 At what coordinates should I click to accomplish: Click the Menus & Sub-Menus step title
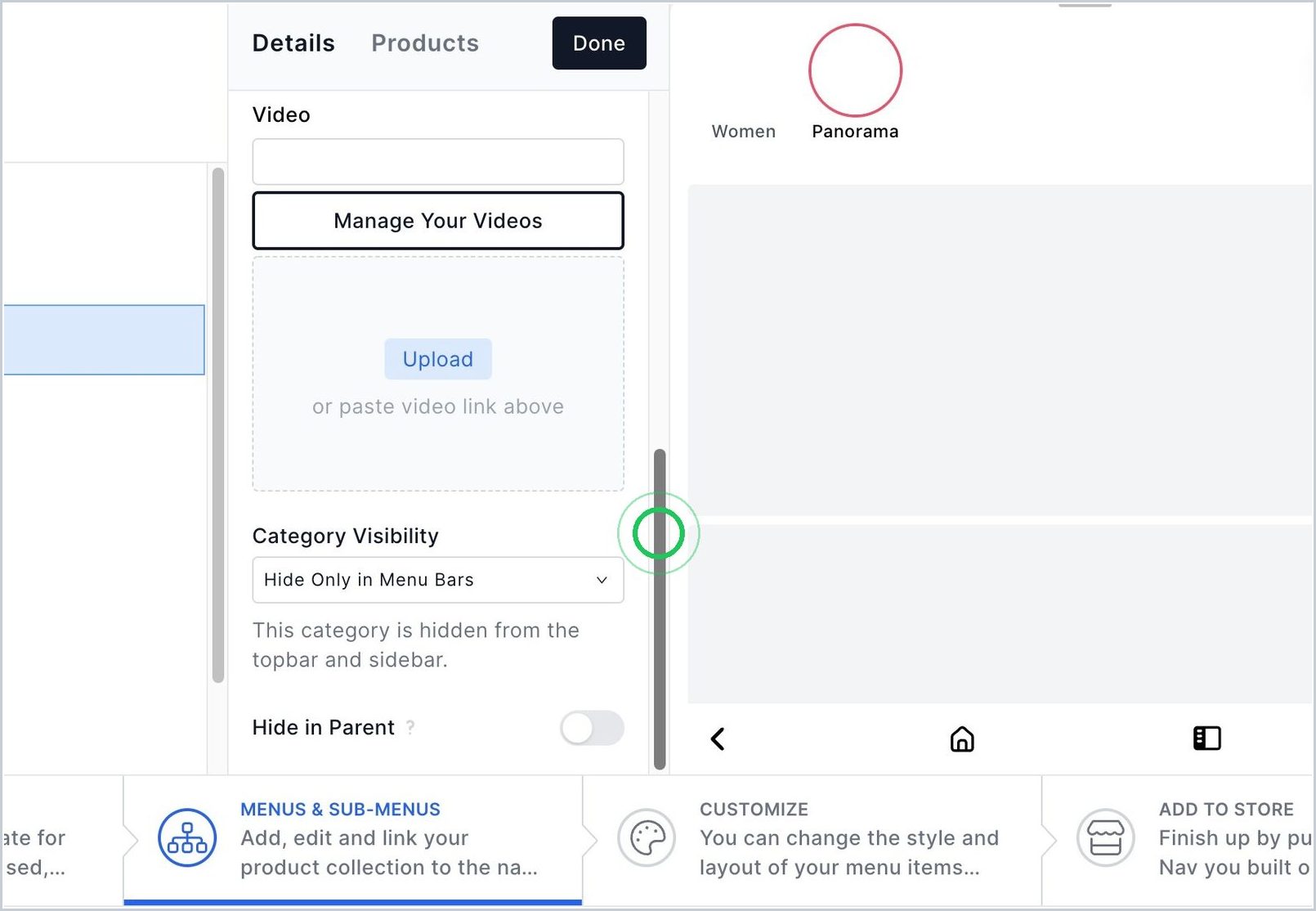click(340, 810)
